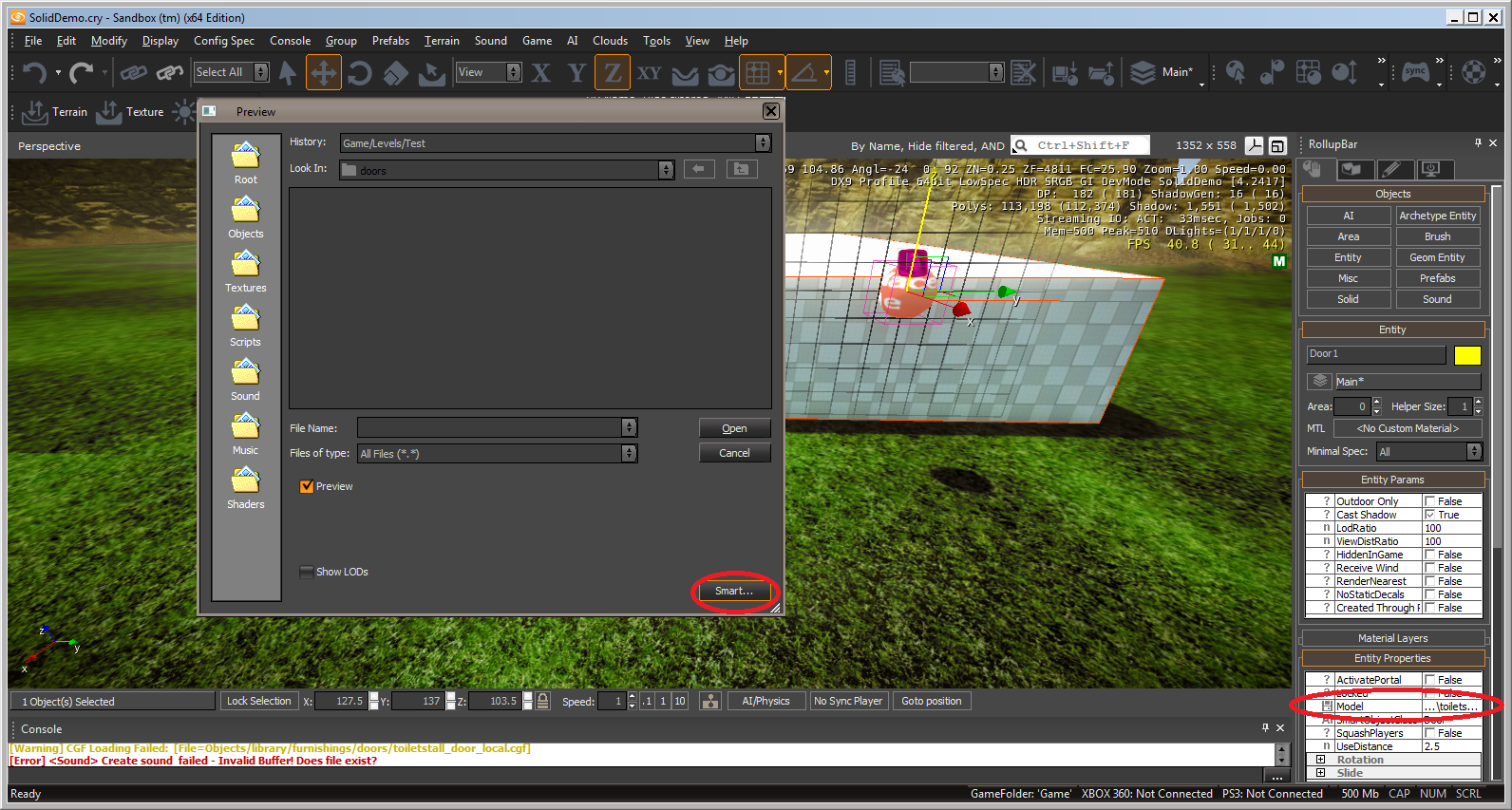Open the Look In folder dropdown
Screen dimensions: 1512x810
(666, 170)
